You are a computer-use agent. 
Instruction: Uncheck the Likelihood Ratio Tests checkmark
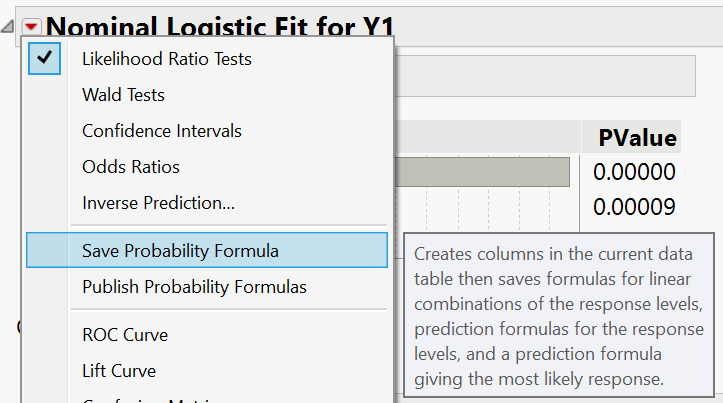(x=45, y=59)
